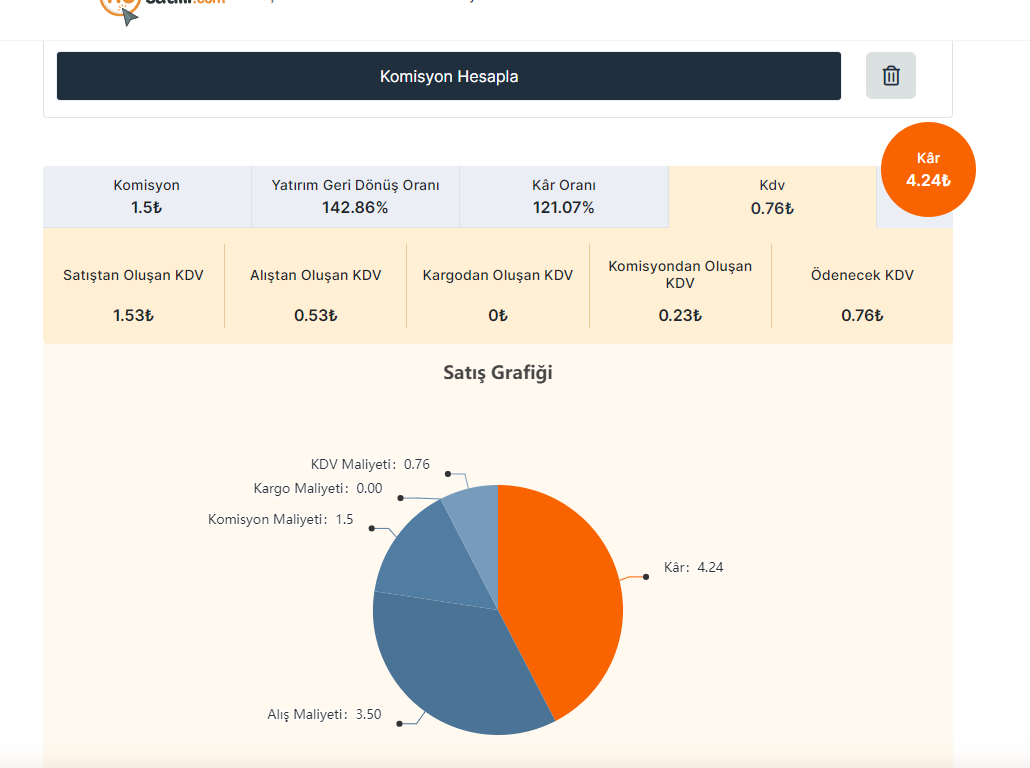The image size is (1030, 768).
Task: Click Komisyondan Oluşan KDV label
Action: pyautogui.click(x=680, y=275)
